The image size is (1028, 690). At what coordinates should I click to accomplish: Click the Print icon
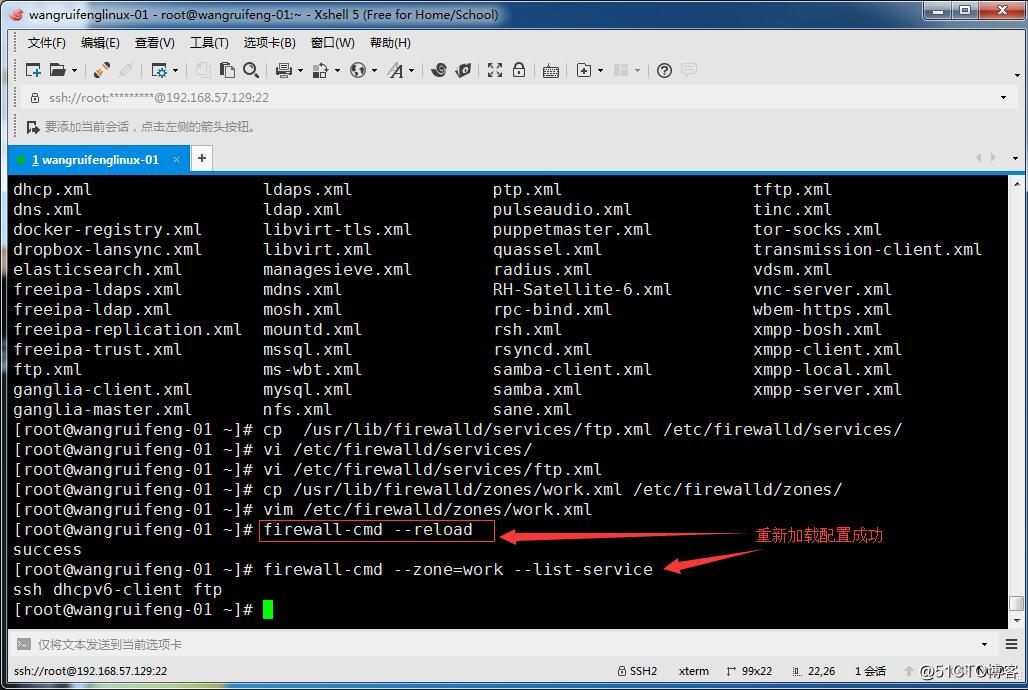tap(284, 70)
